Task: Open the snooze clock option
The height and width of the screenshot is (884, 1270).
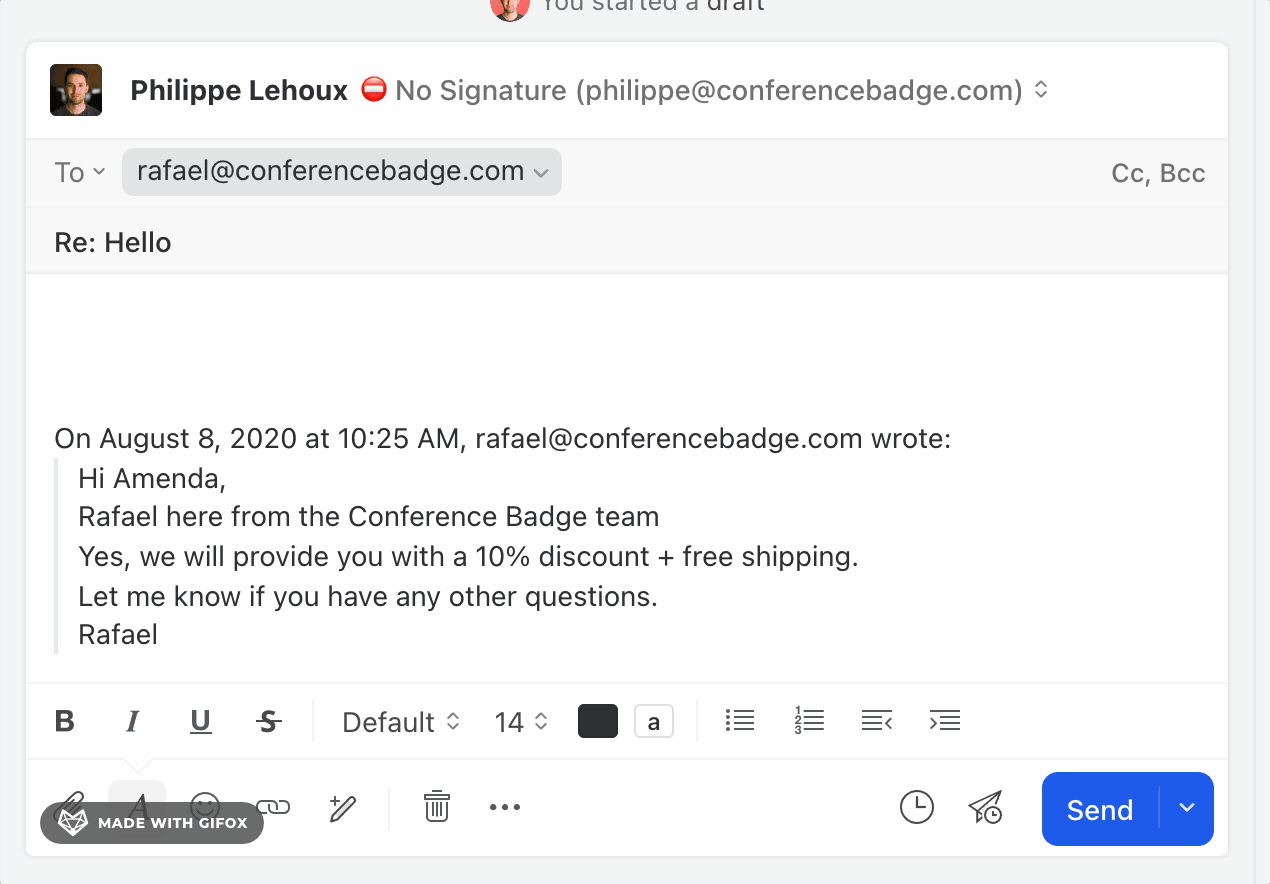Action: (917, 807)
